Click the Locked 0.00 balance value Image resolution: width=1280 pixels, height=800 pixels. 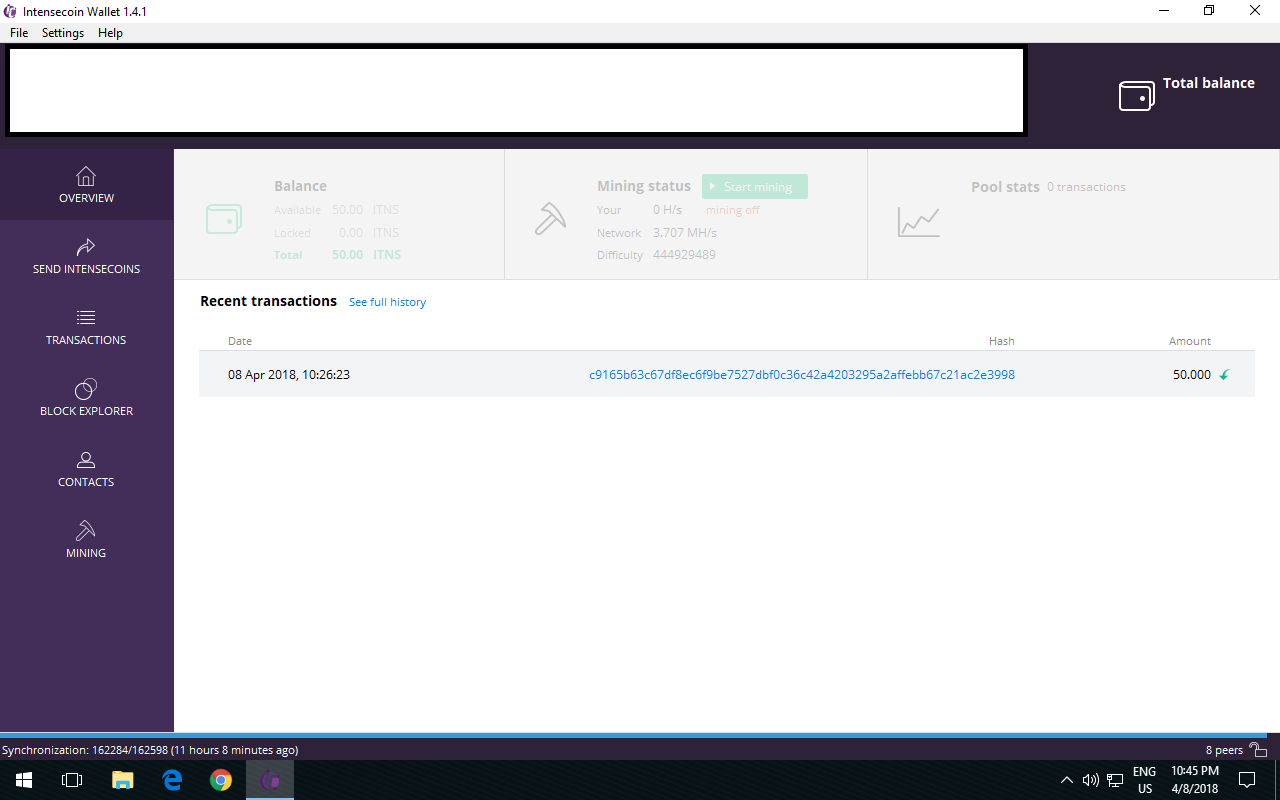[x=351, y=233]
